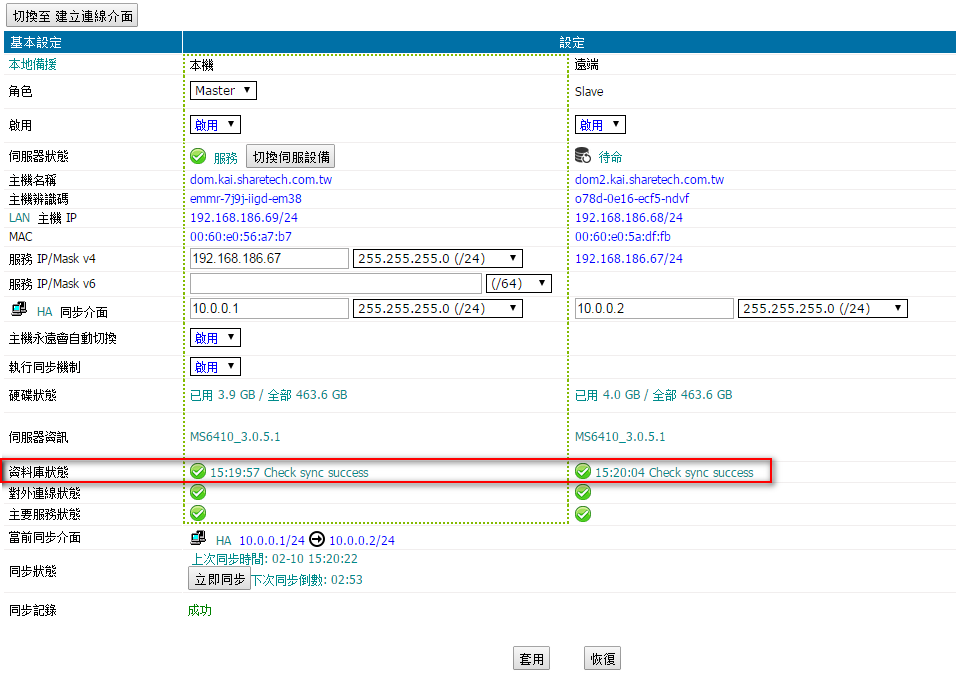
Task: Open the remote 啟用 enable dropdown
Action: (x=600, y=125)
